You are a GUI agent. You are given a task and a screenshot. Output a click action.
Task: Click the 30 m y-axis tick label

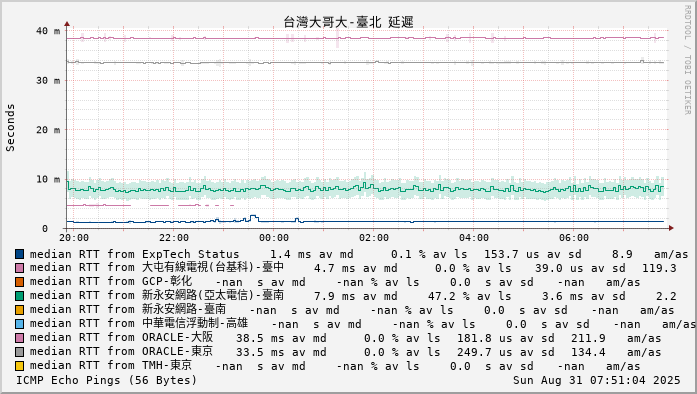point(48,80)
